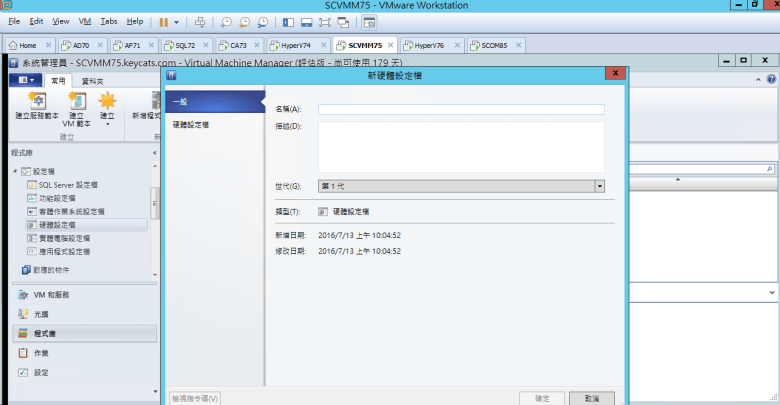780x405 pixels.
Task: Collapse the 設定檔 tree node
Action: [x=13, y=171]
